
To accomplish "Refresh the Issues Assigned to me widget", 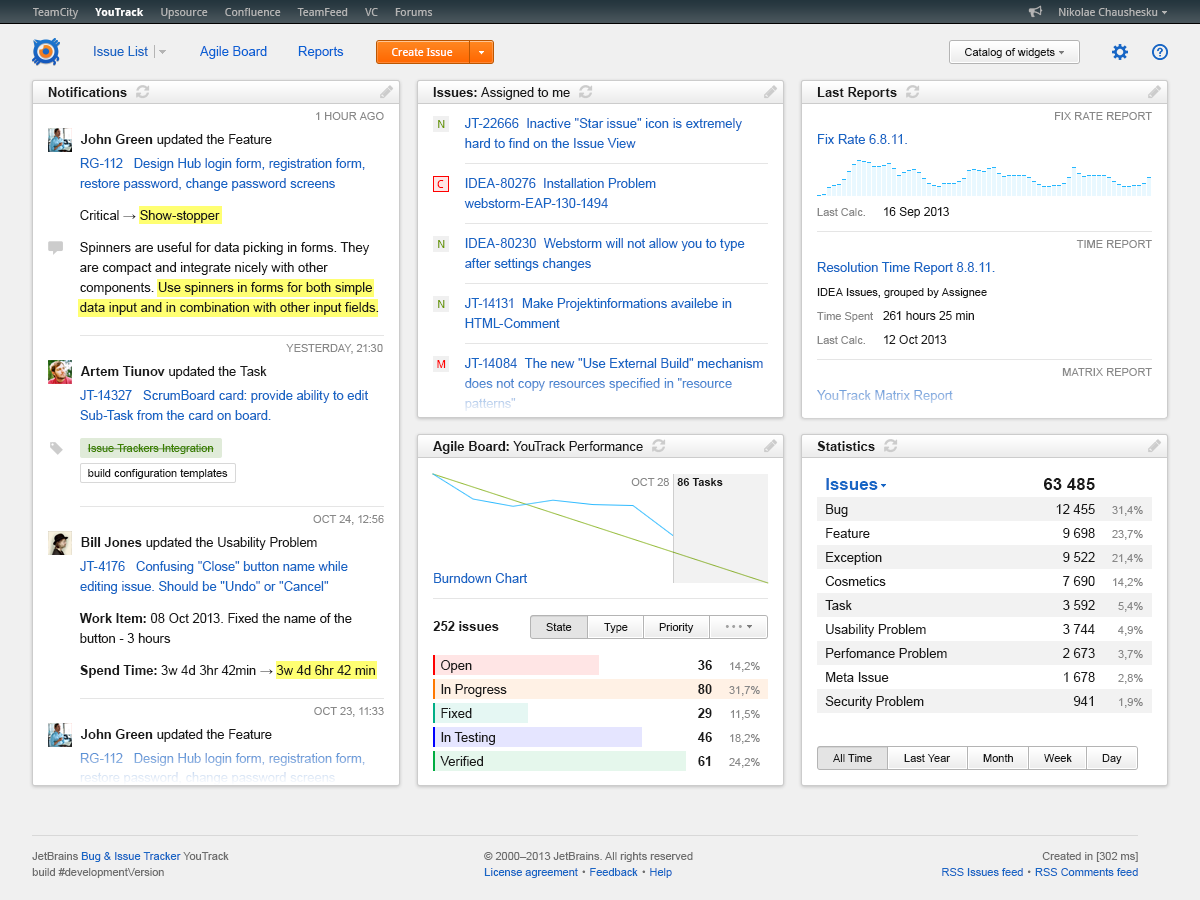I will click(586, 92).
